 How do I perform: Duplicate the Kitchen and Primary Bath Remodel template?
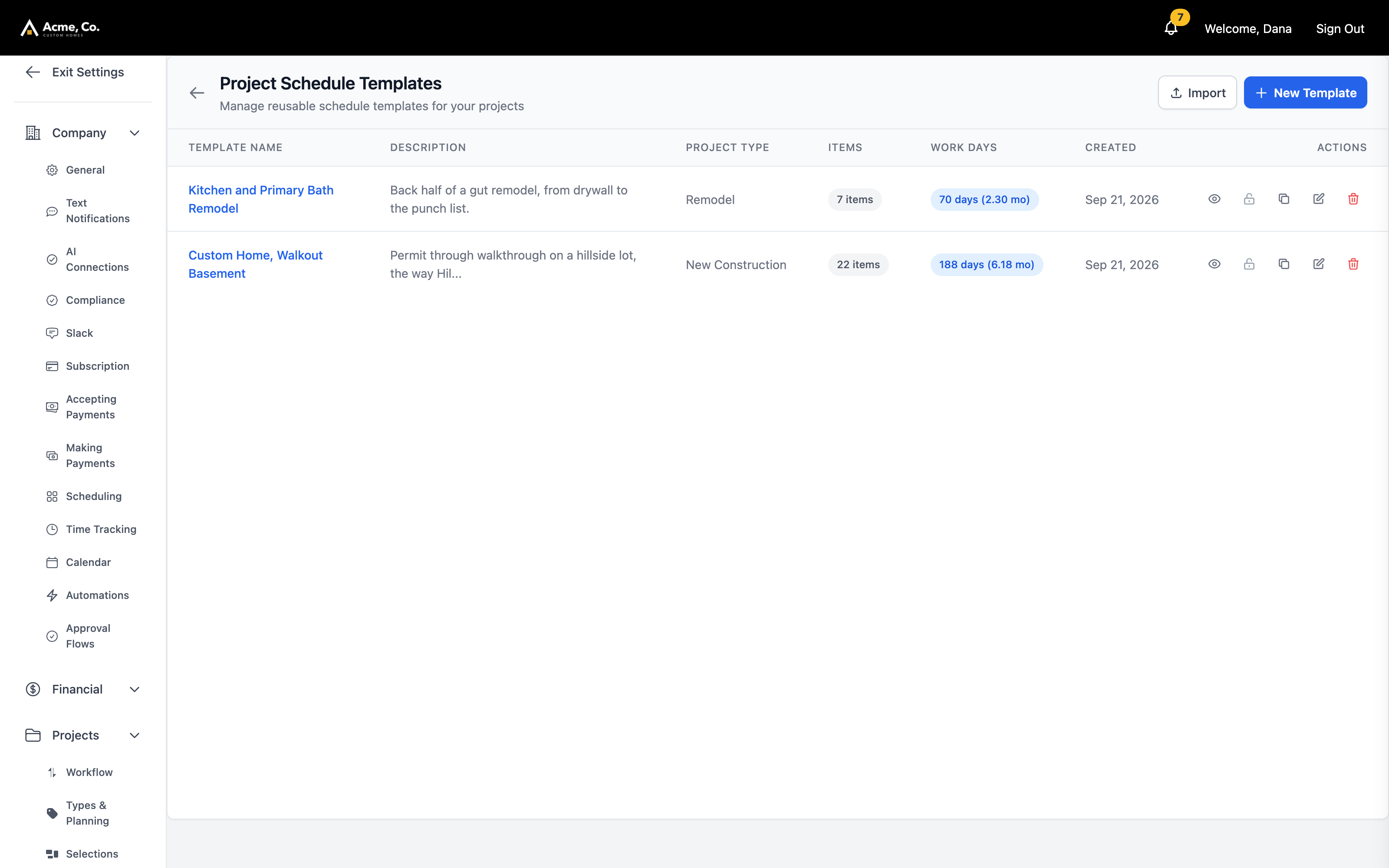1284,199
